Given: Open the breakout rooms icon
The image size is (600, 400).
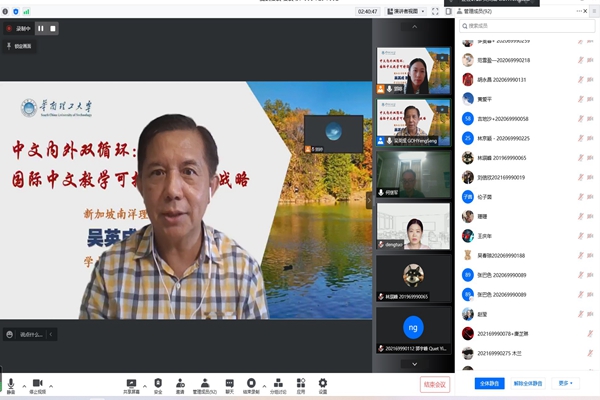Looking at the screenshot, I should (277, 384).
